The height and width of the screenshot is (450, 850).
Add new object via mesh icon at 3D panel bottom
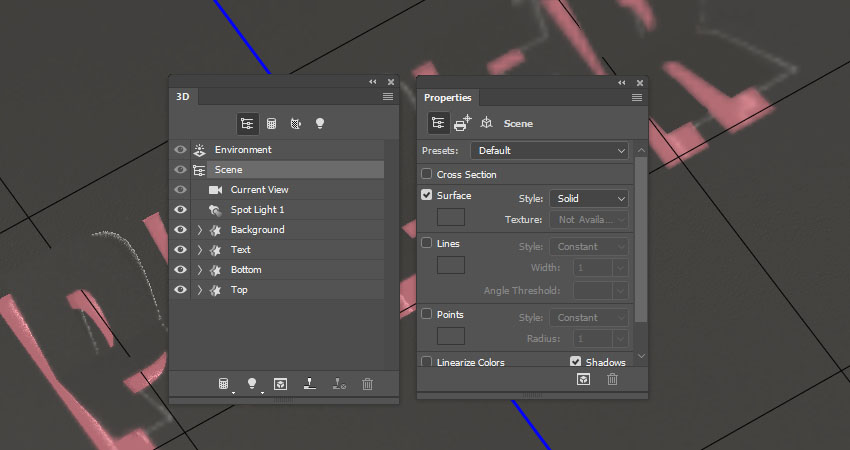[x=223, y=384]
